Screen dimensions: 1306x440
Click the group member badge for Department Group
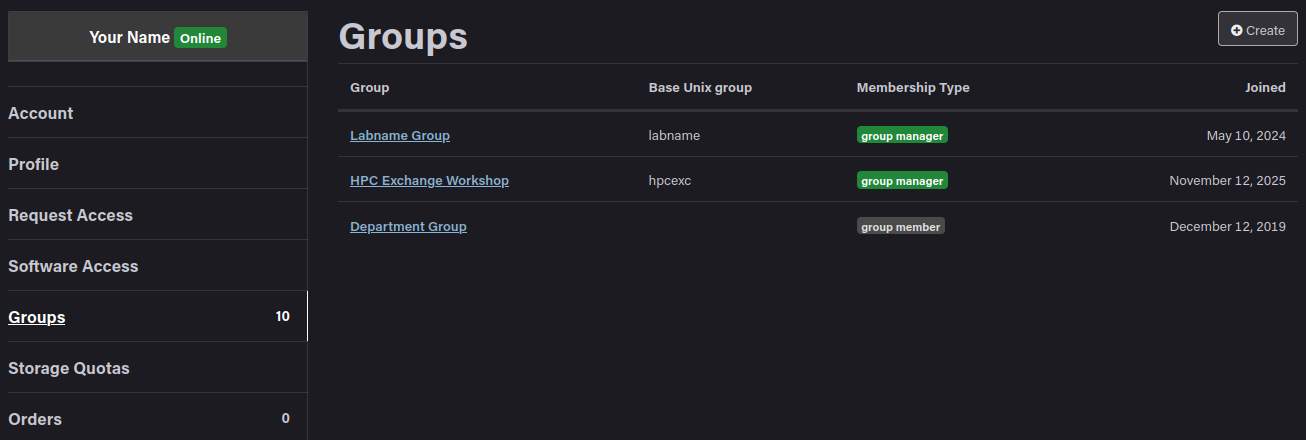tap(901, 226)
